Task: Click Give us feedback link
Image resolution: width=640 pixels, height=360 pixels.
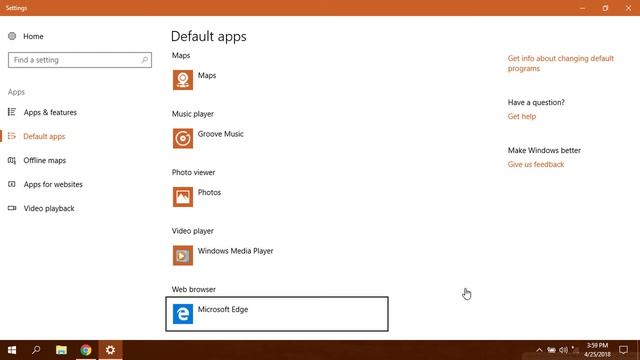Action: coord(536,164)
